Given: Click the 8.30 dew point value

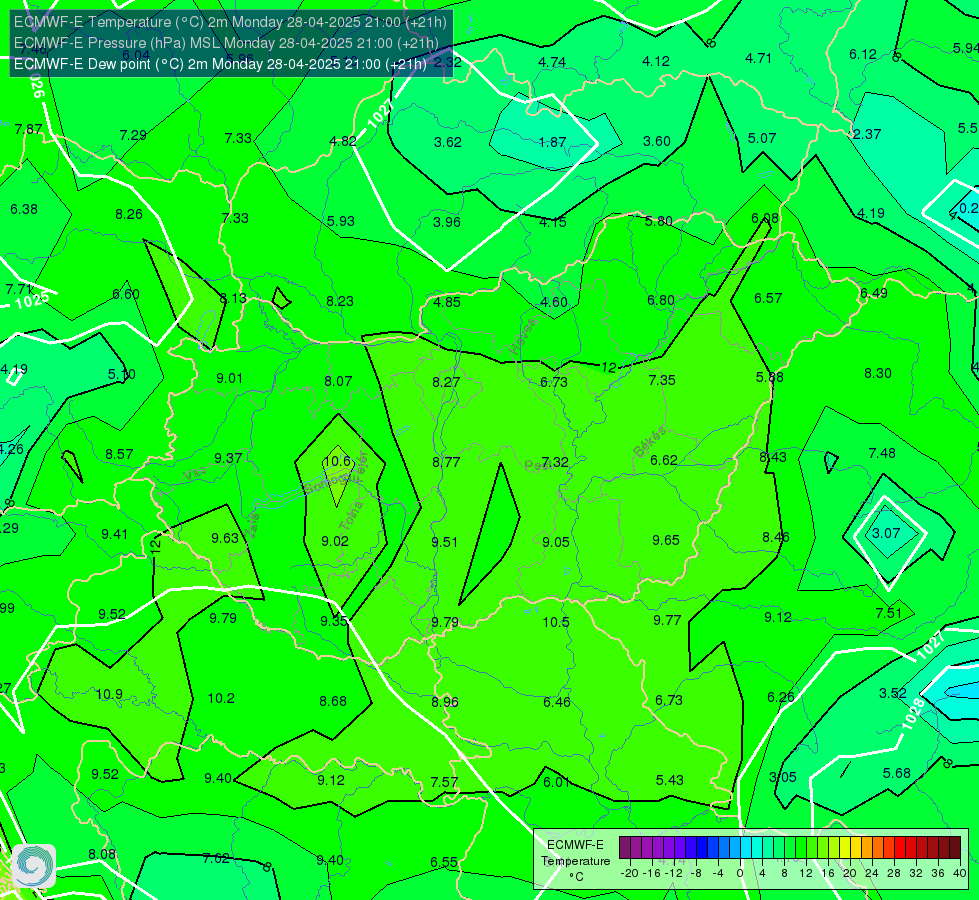Looking at the screenshot, I should [877, 373].
